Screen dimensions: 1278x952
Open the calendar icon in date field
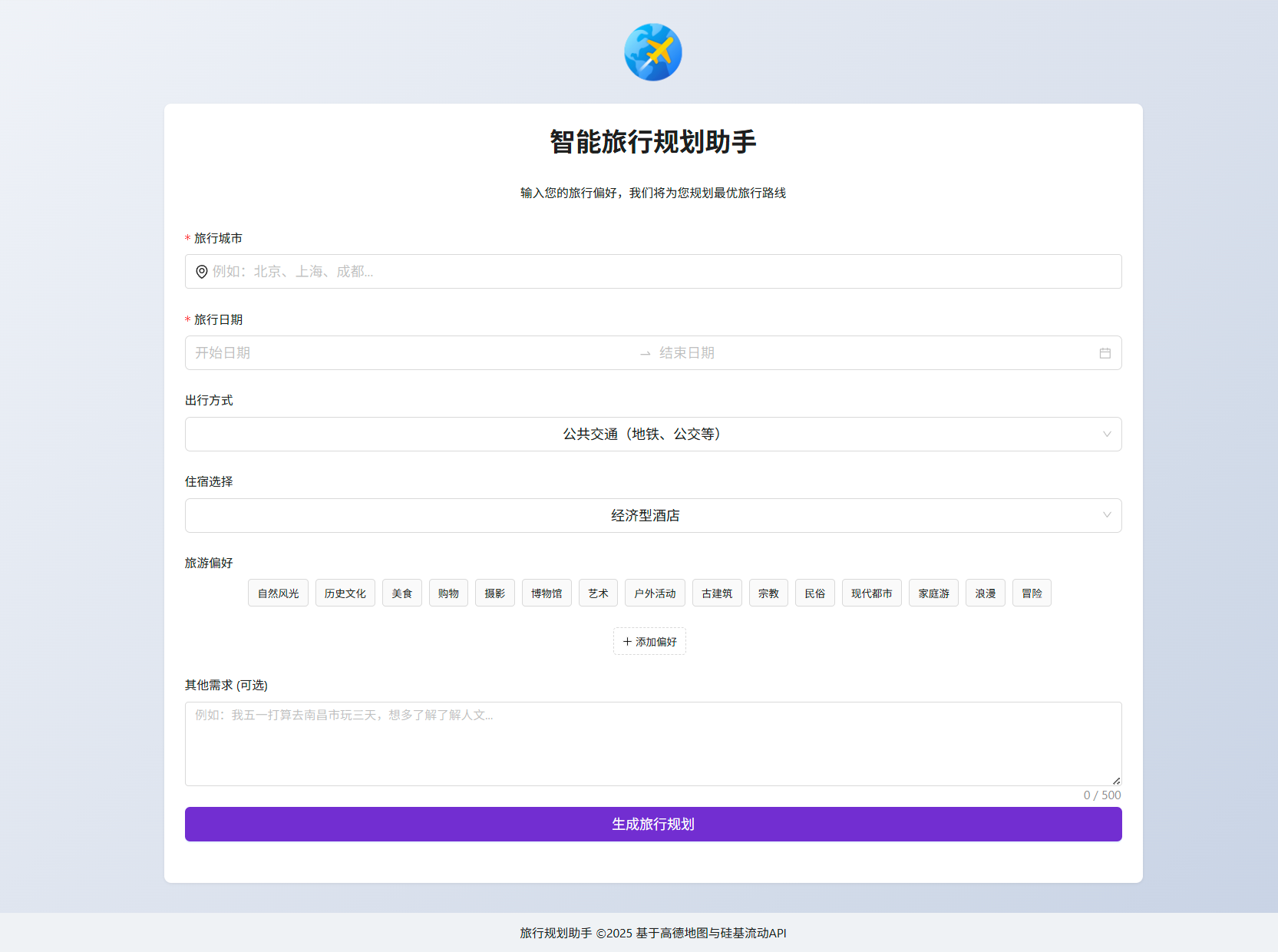[1105, 353]
